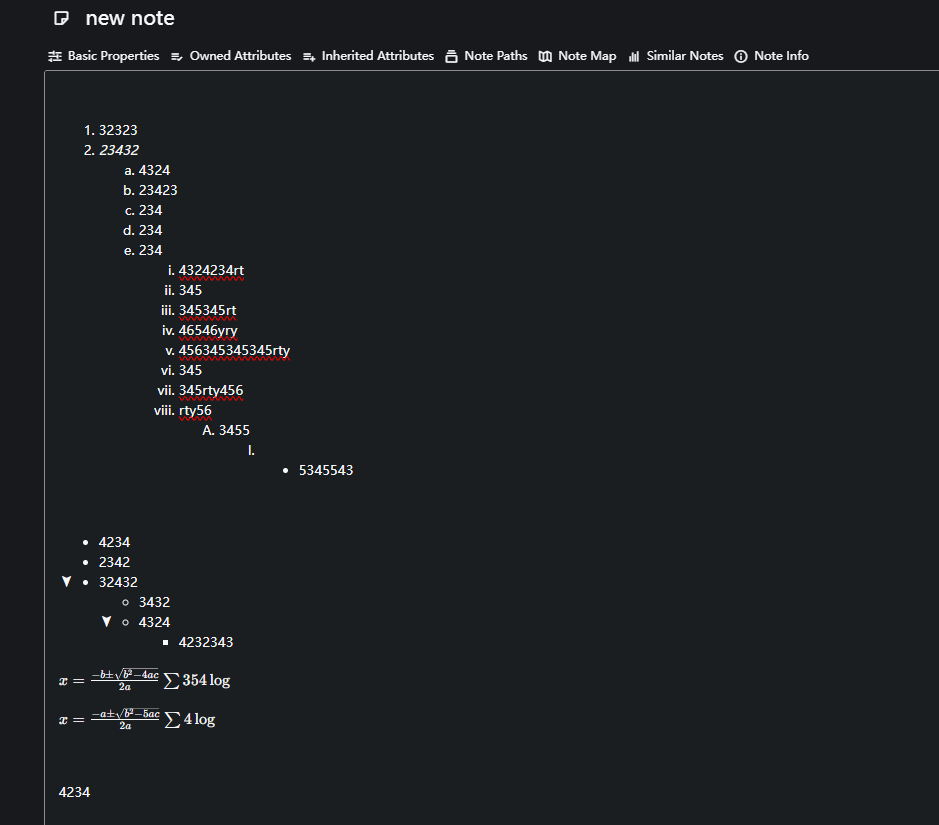Click the misspelled text 456345345345rty
This screenshot has height=825, width=939.
coord(234,350)
